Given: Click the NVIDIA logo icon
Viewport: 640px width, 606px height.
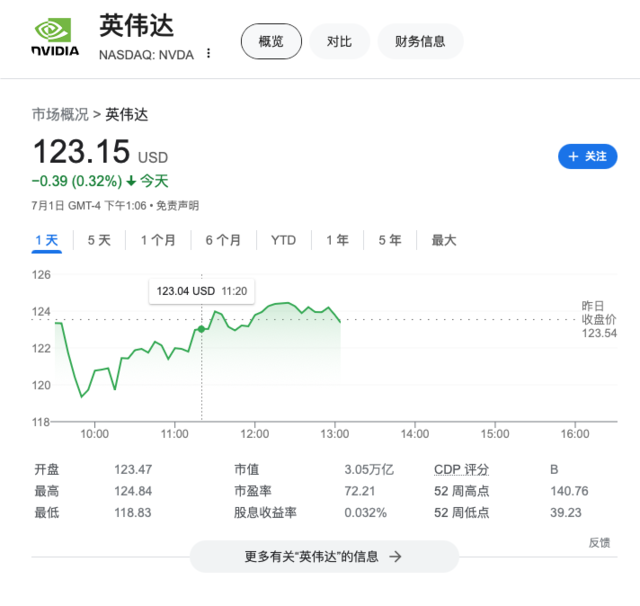Looking at the screenshot, I should click(x=55, y=37).
